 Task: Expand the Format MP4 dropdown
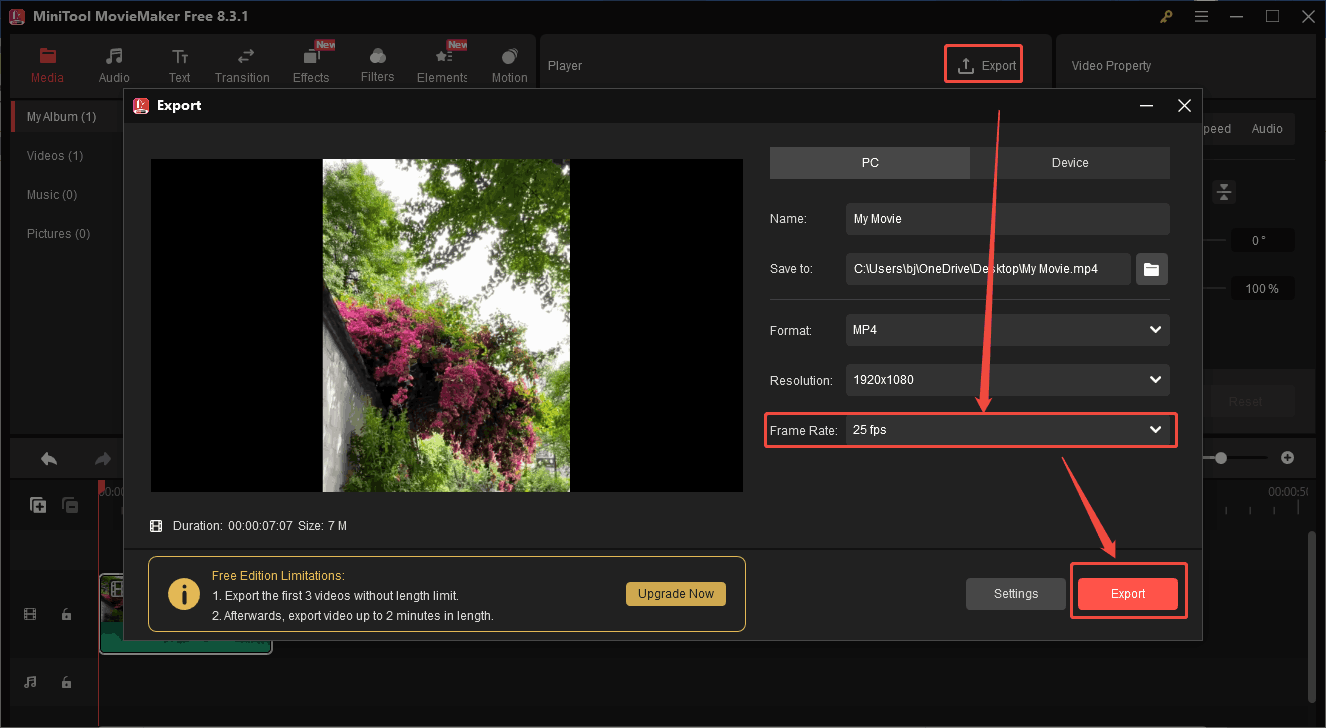[1007, 330]
